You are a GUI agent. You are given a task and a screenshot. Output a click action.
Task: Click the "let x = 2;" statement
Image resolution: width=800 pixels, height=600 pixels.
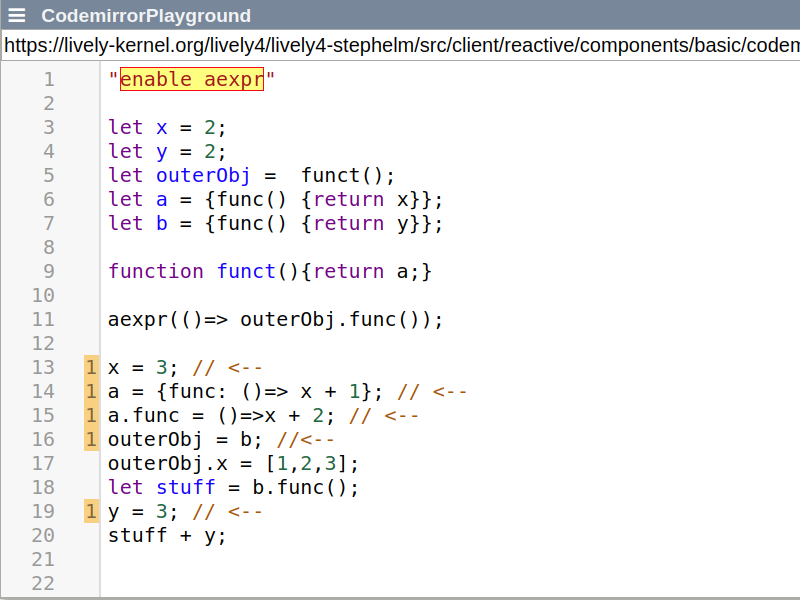pos(168,128)
